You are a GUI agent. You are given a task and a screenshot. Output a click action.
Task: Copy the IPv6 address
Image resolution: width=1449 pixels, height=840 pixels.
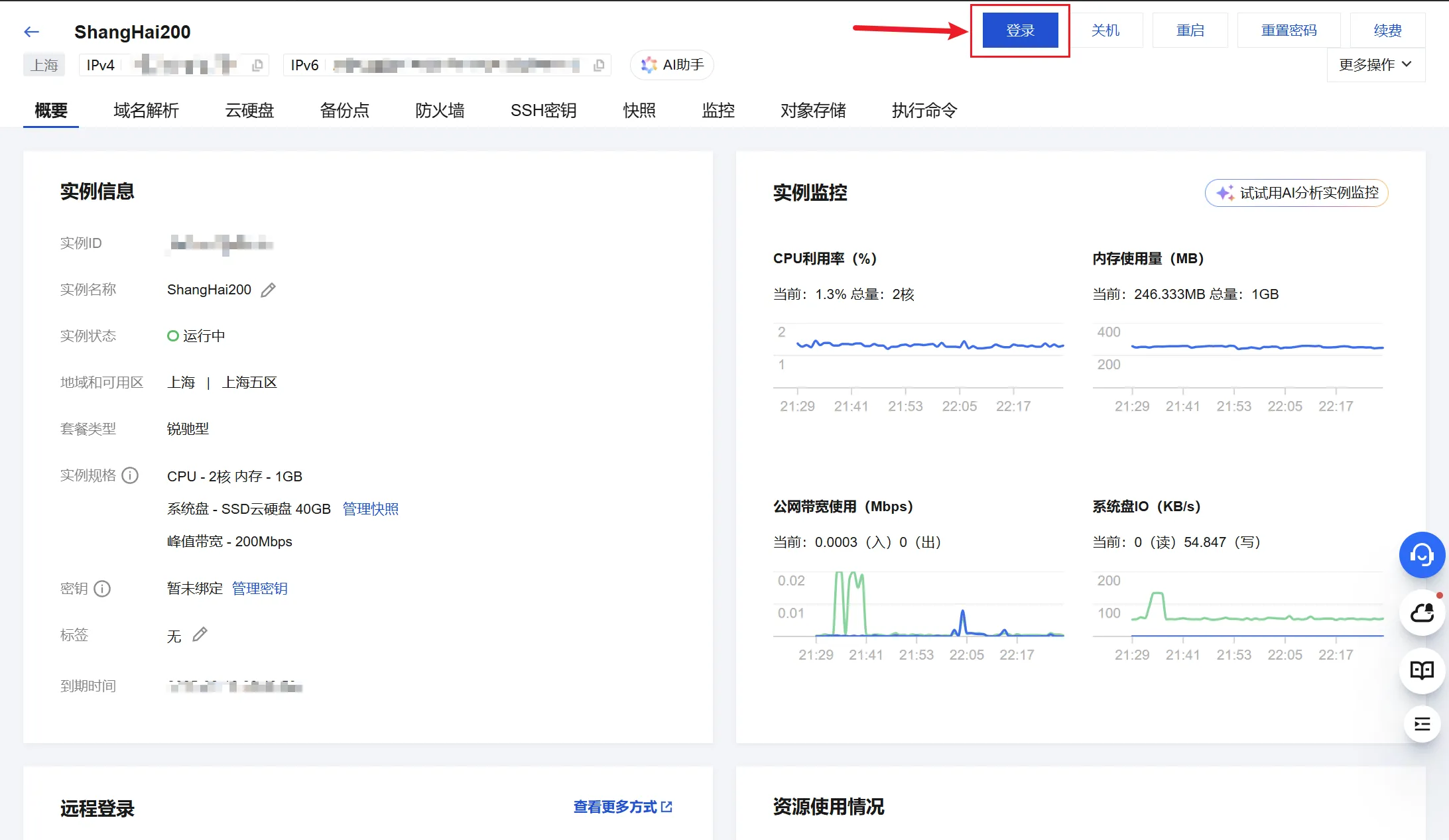[x=598, y=65]
